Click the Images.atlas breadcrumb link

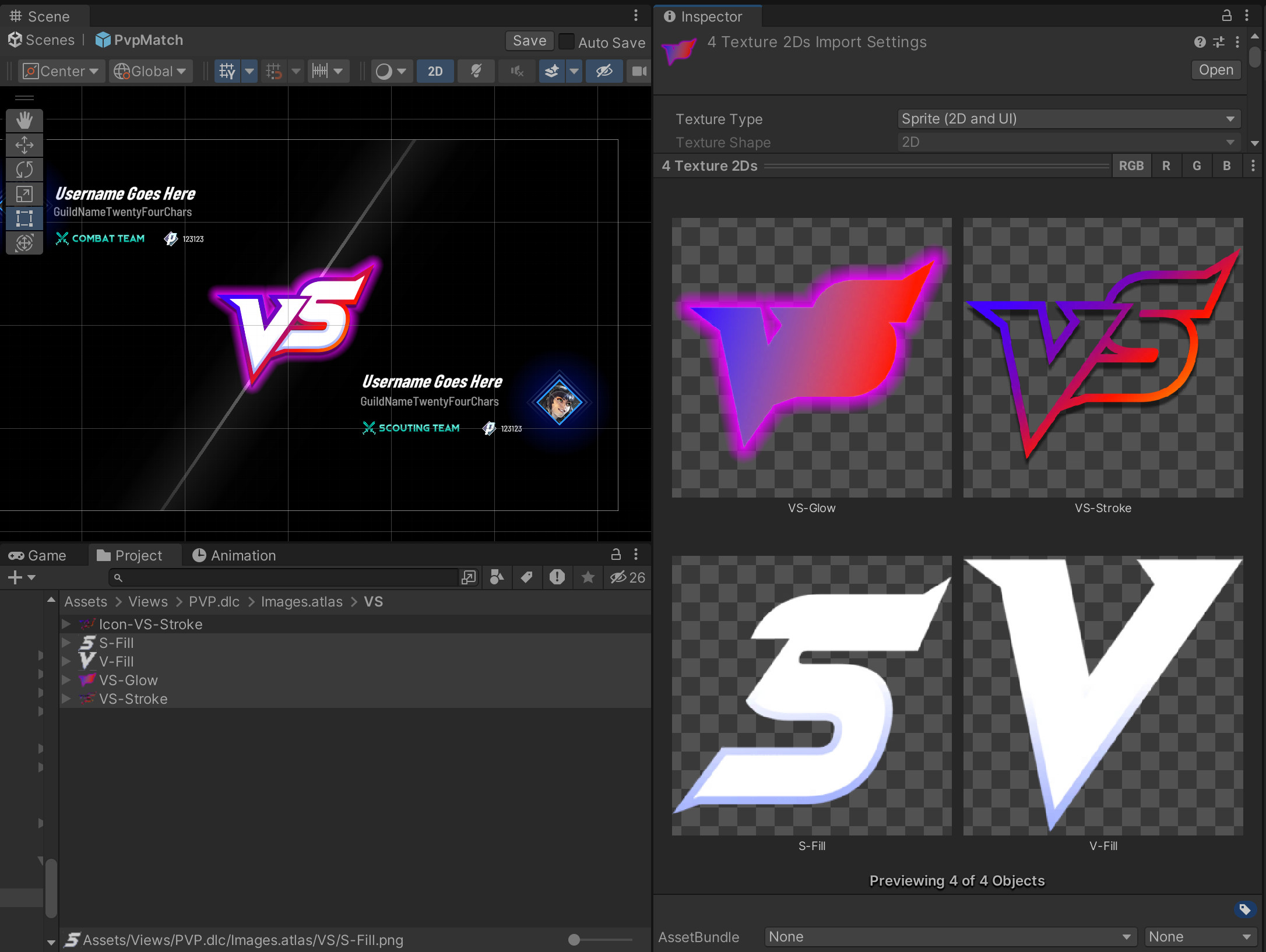[x=301, y=601]
